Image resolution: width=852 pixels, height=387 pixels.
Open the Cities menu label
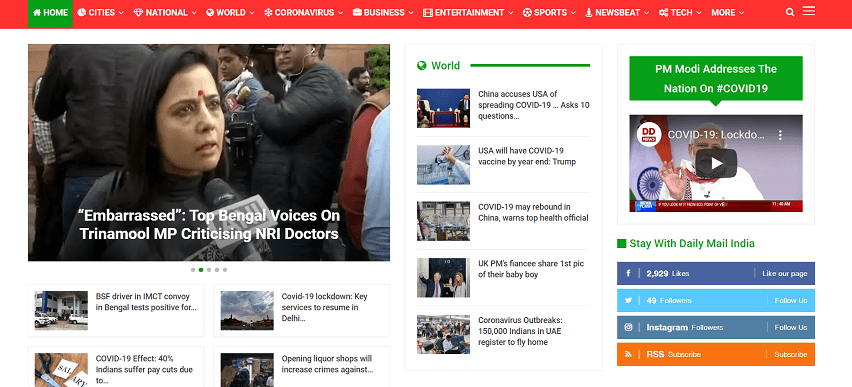(x=102, y=13)
